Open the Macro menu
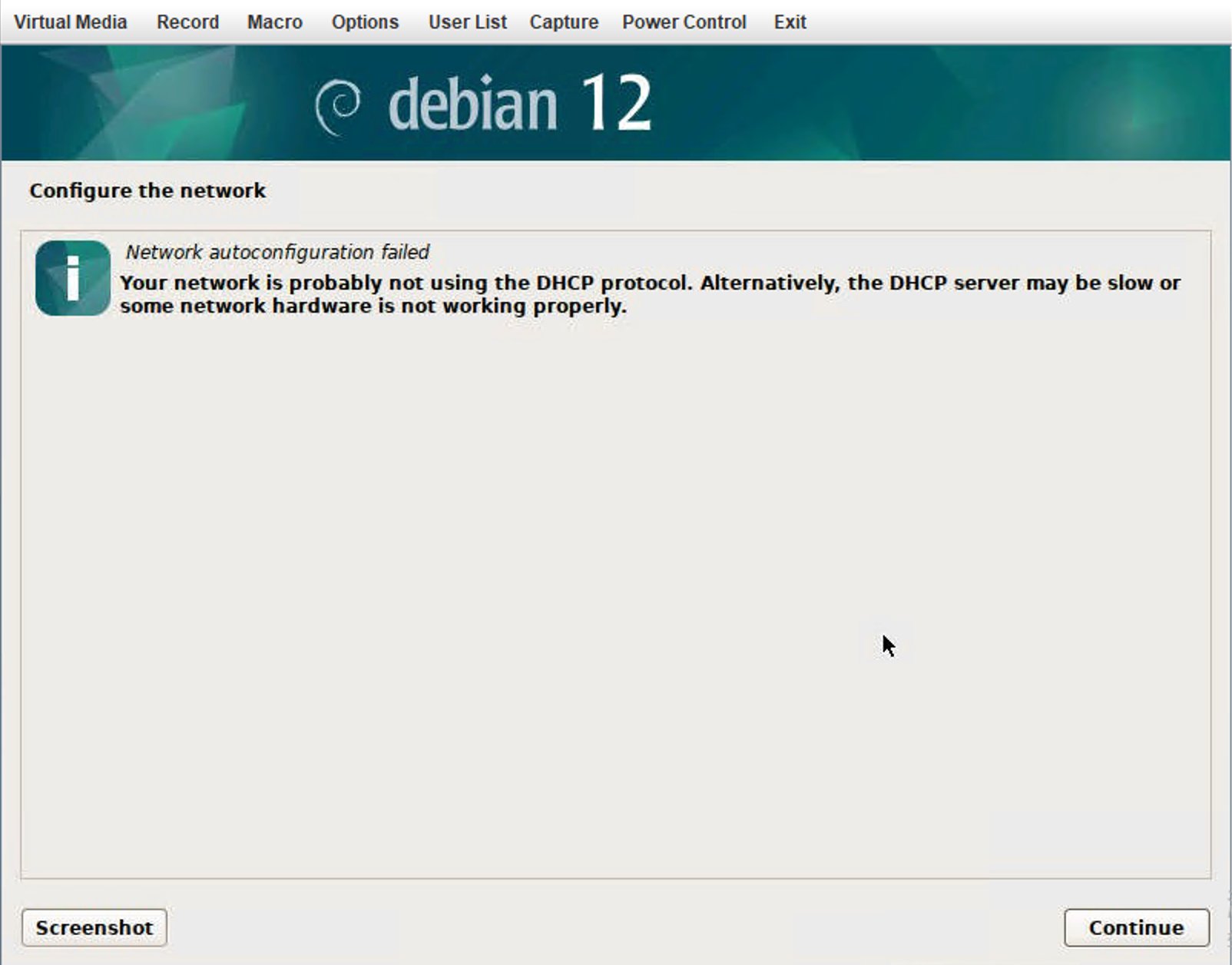The height and width of the screenshot is (965, 1232). [x=274, y=22]
